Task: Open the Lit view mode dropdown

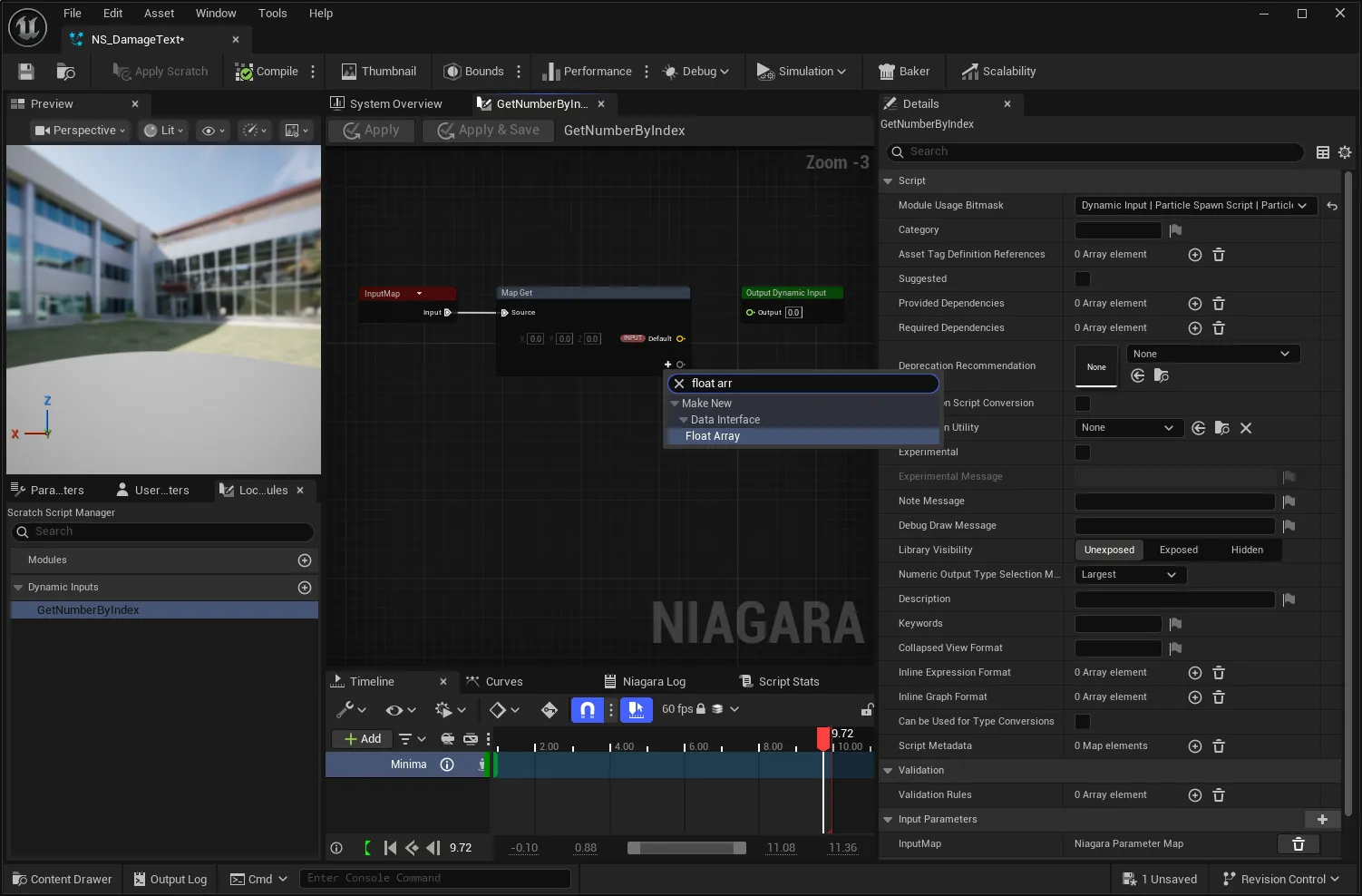Action: [164, 131]
